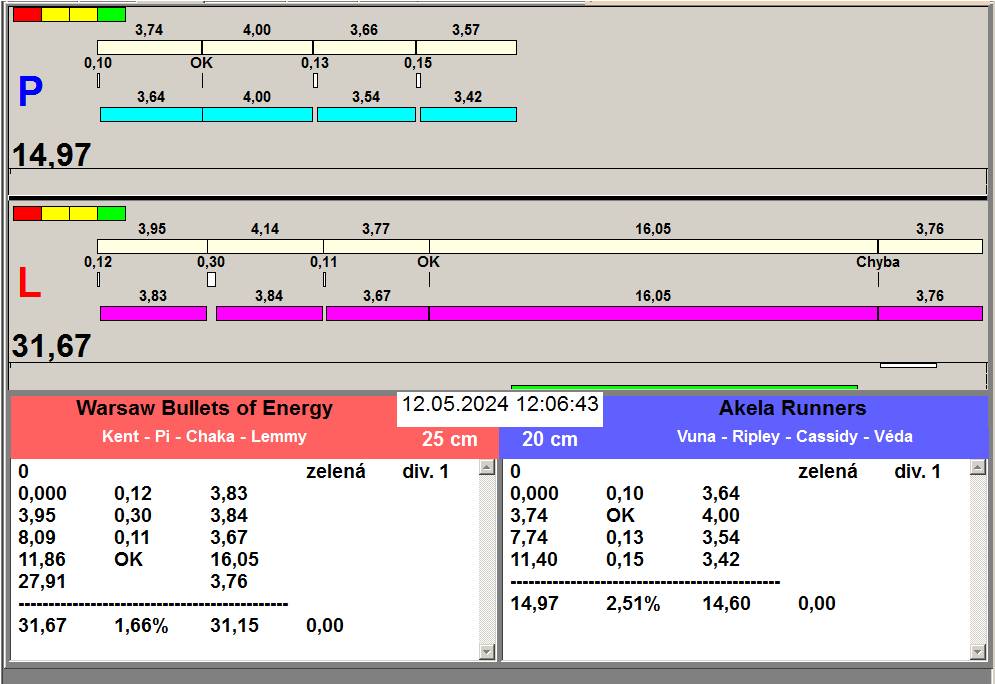Image resolution: width=995 pixels, height=684 pixels.
Task: Click the 20 cm jump height label
Action: click(x=550, y=439)
